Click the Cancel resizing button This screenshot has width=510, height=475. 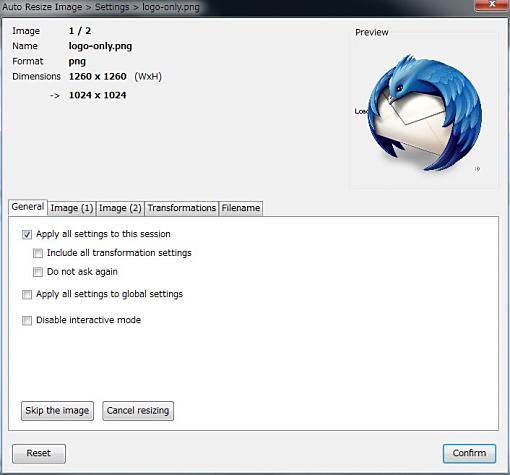pos(138,411)
